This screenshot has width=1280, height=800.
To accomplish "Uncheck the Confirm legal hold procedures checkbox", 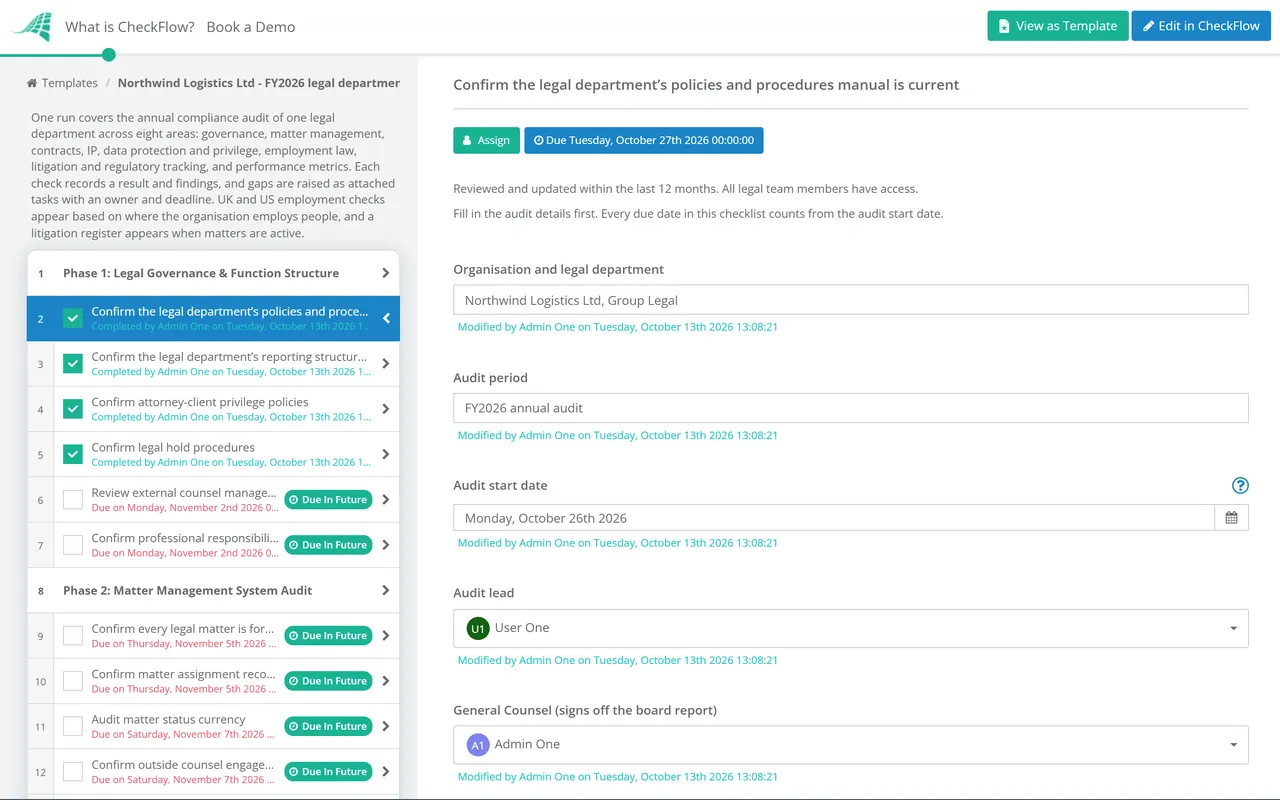I will pyautogui.click(x=73, y=454).
